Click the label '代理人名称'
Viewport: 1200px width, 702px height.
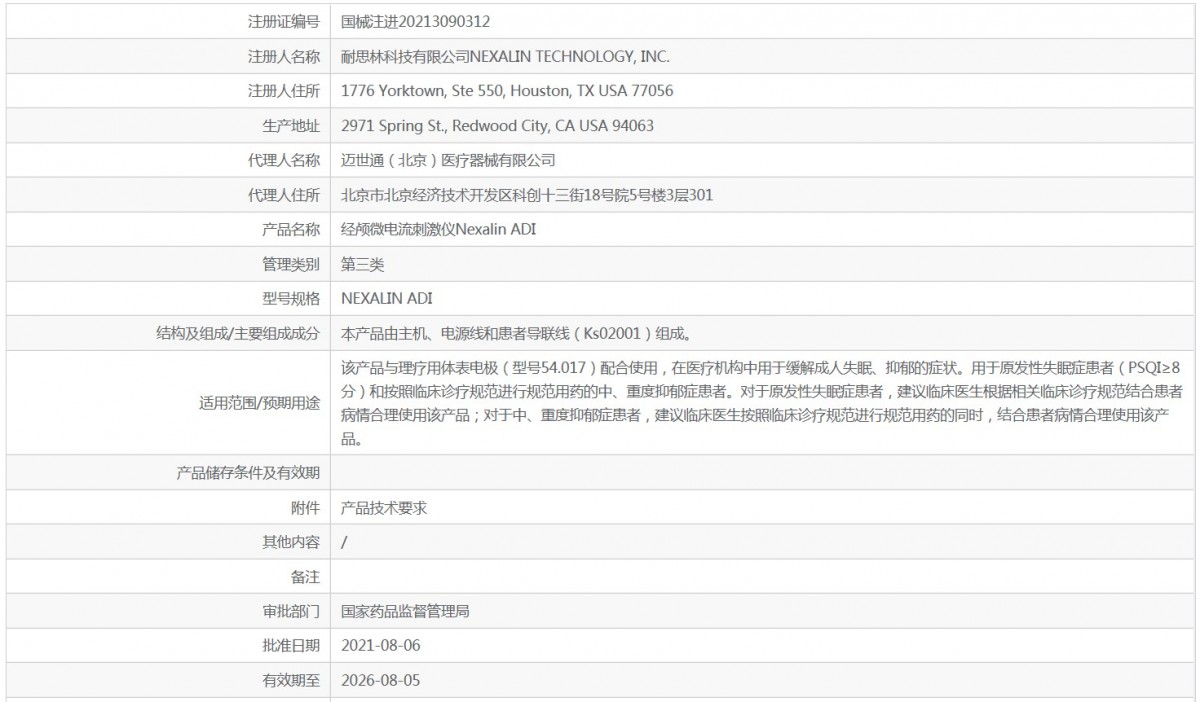coord(284,160)
